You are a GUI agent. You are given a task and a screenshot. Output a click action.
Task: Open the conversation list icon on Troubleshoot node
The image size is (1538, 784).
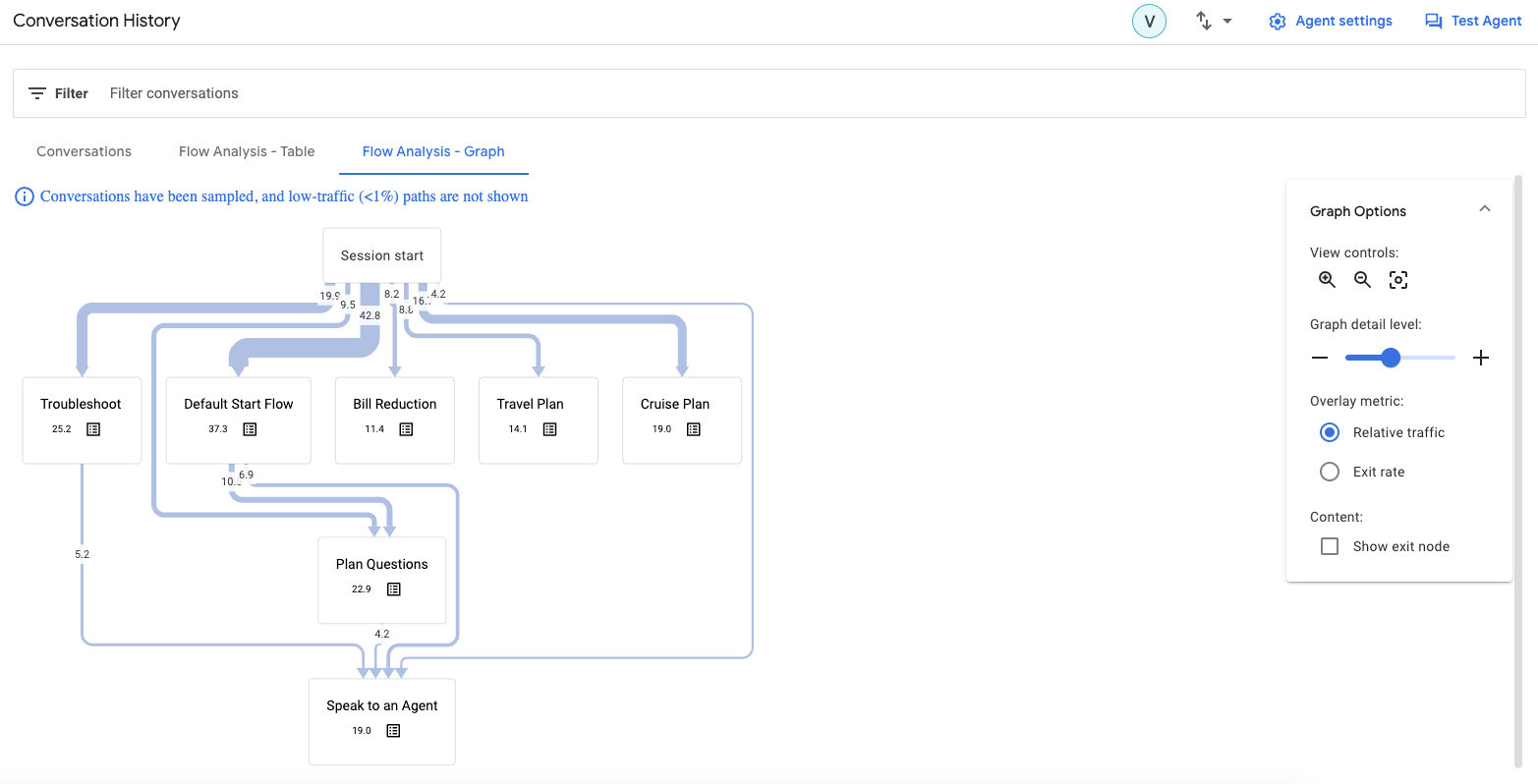93,428
